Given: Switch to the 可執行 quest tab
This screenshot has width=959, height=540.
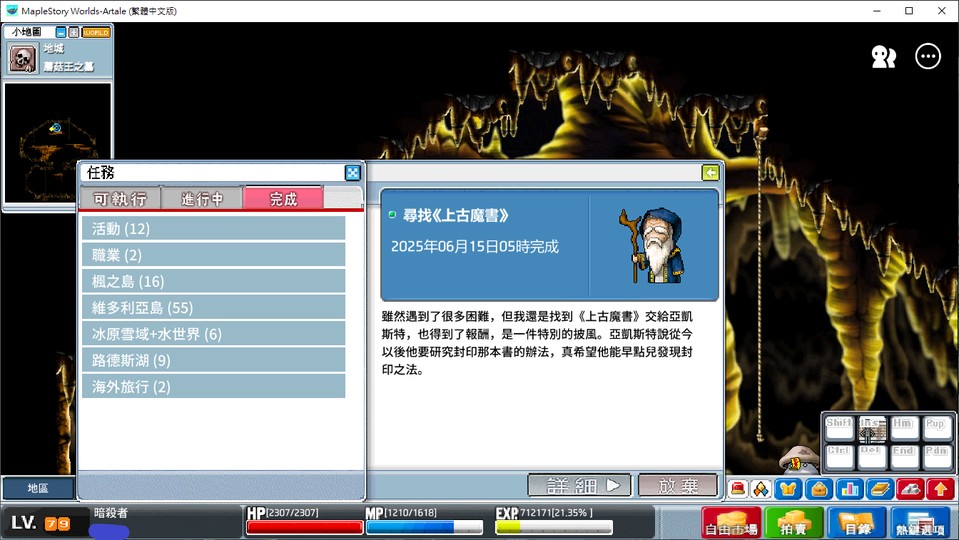Looking at the screenshot, I should click(x=120, y=198).
